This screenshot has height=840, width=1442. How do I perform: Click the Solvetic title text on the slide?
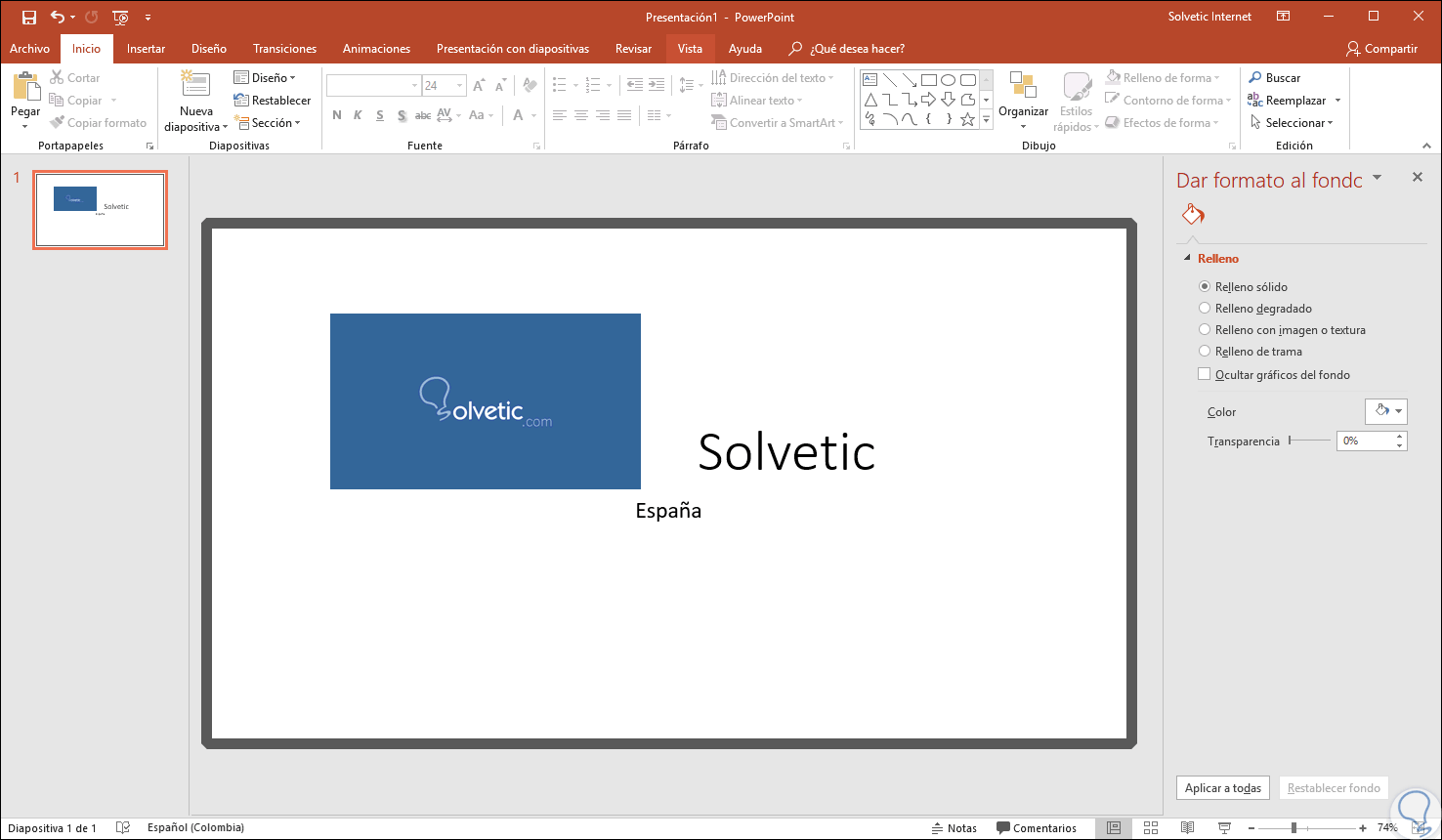[786, 451]
